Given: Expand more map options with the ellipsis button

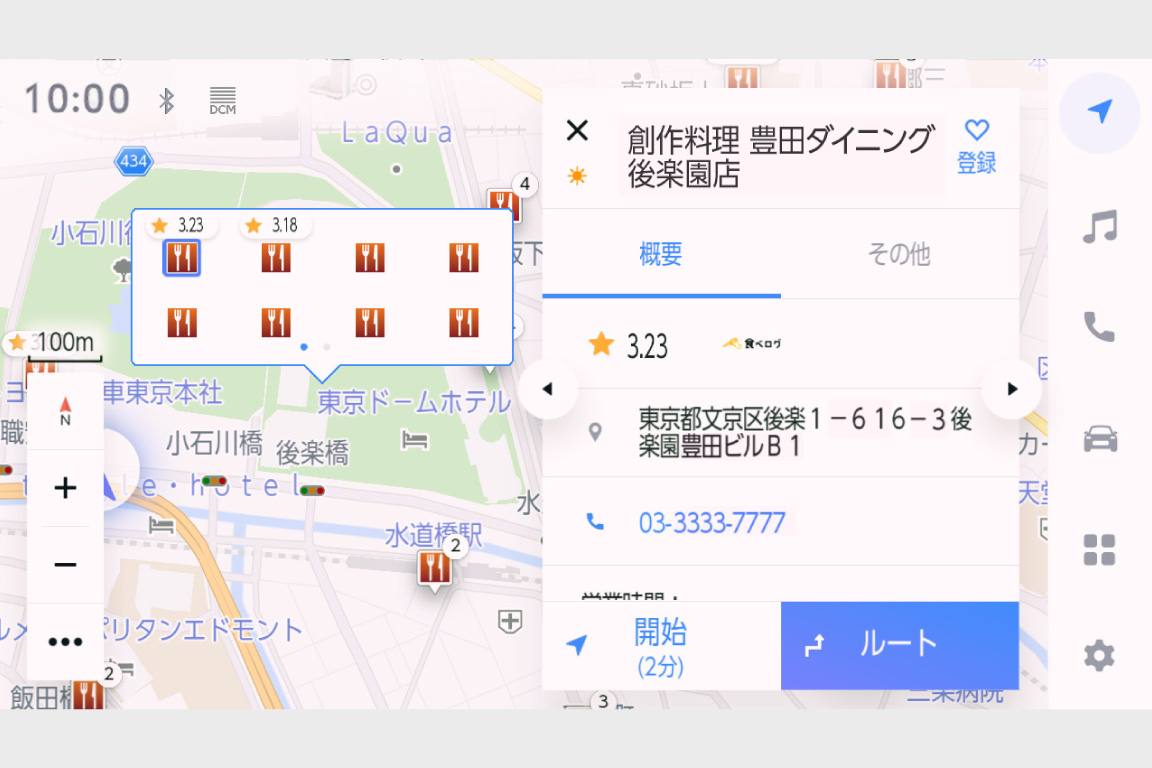Looking at the screenshot, I should (x=65, y=641).
